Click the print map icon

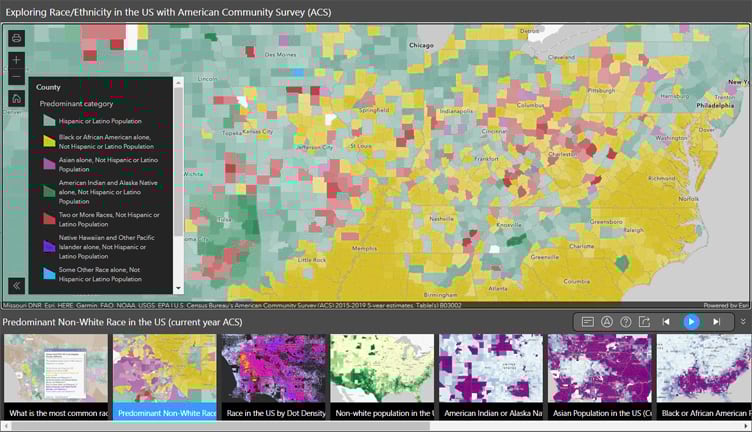[x=16, y=38]
